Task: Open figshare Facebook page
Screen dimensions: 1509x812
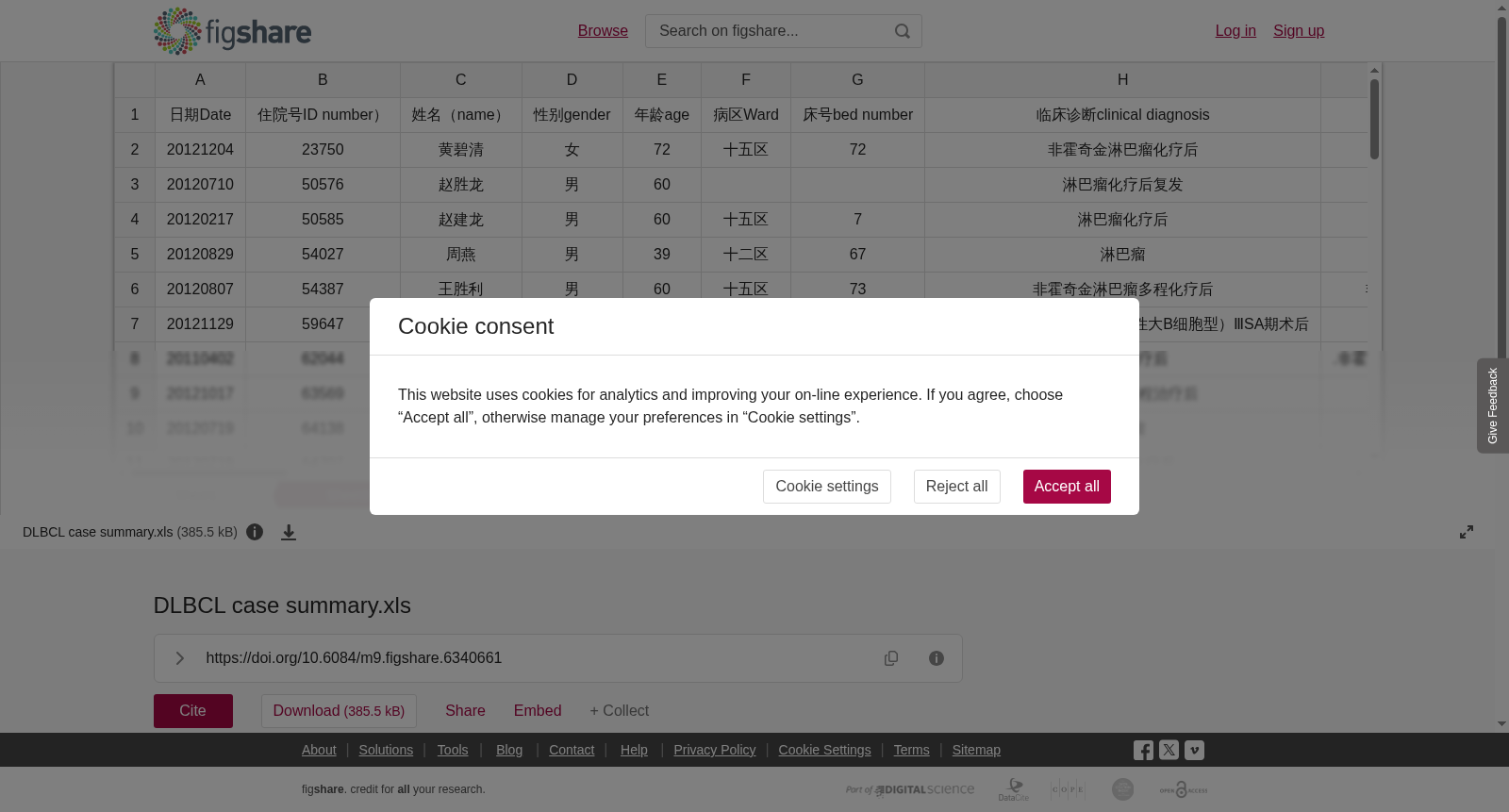Action: [x=1144, y=751]
